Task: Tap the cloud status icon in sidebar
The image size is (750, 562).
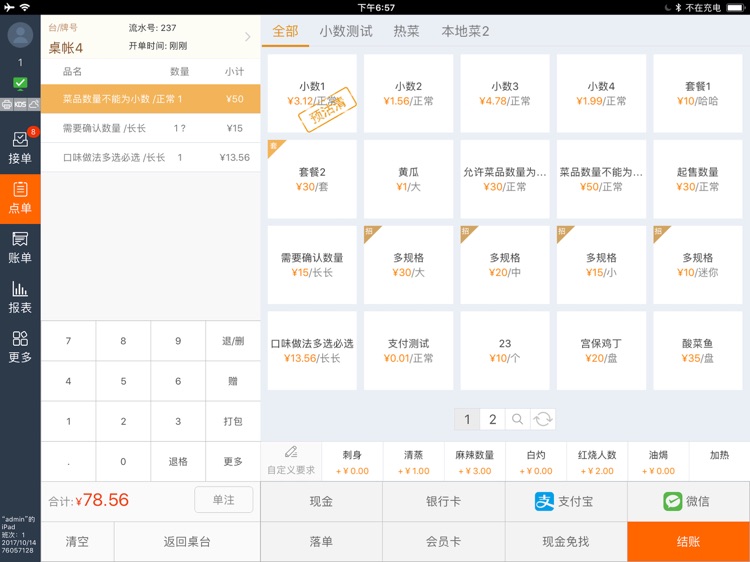Action: tap(34, 104)
